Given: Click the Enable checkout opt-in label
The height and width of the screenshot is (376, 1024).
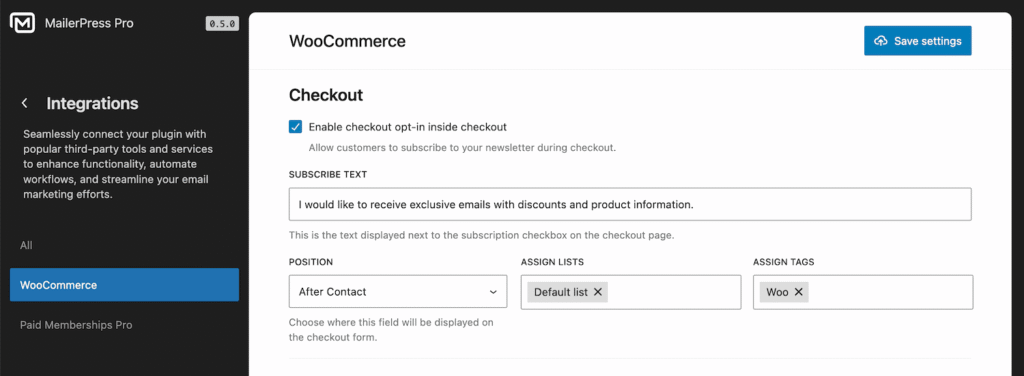Looking at the screenshot, I should 408,127.
